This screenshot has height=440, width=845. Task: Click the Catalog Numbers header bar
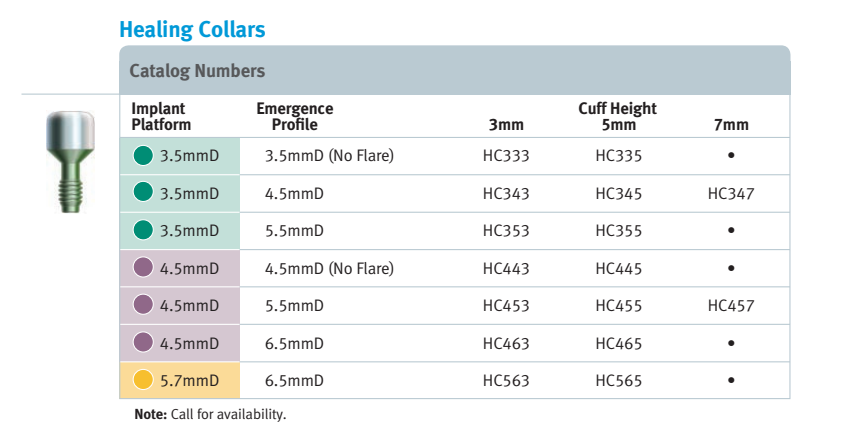click(454, 70)
